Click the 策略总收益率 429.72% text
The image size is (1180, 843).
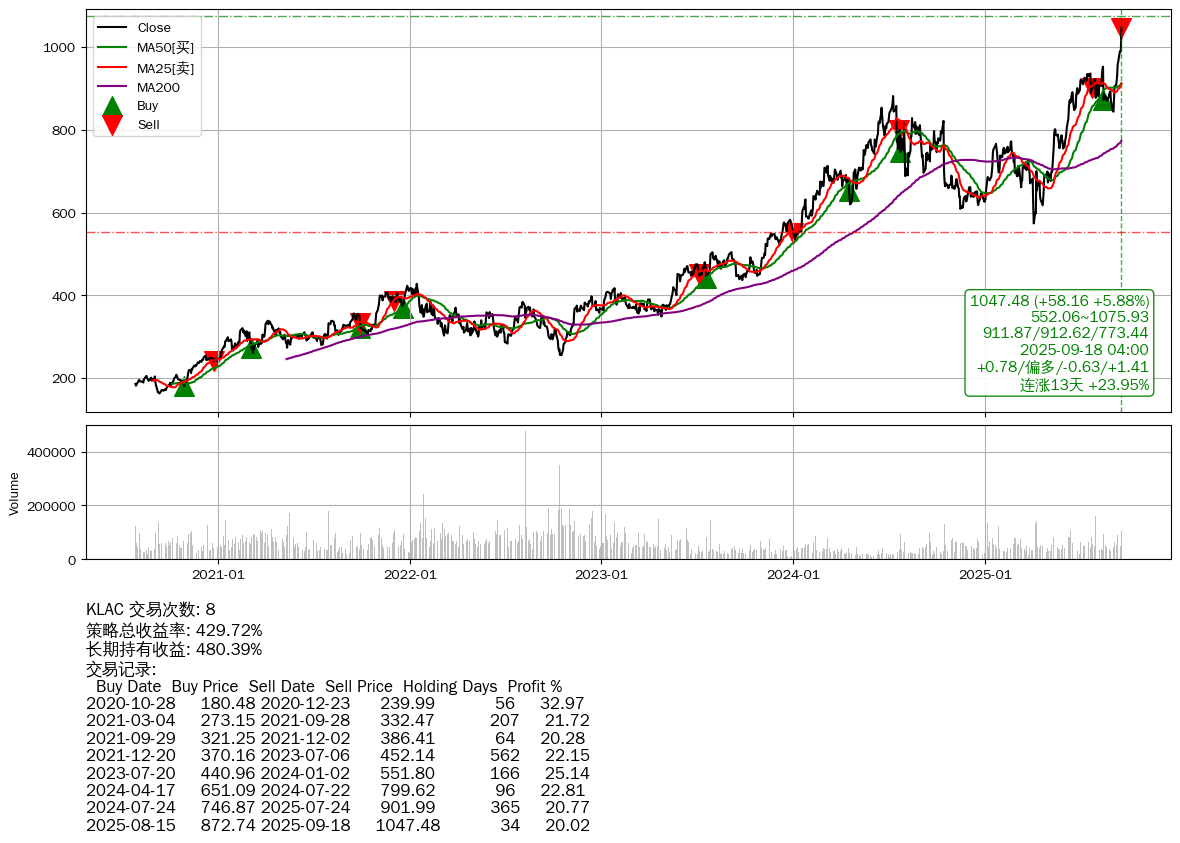174,630
